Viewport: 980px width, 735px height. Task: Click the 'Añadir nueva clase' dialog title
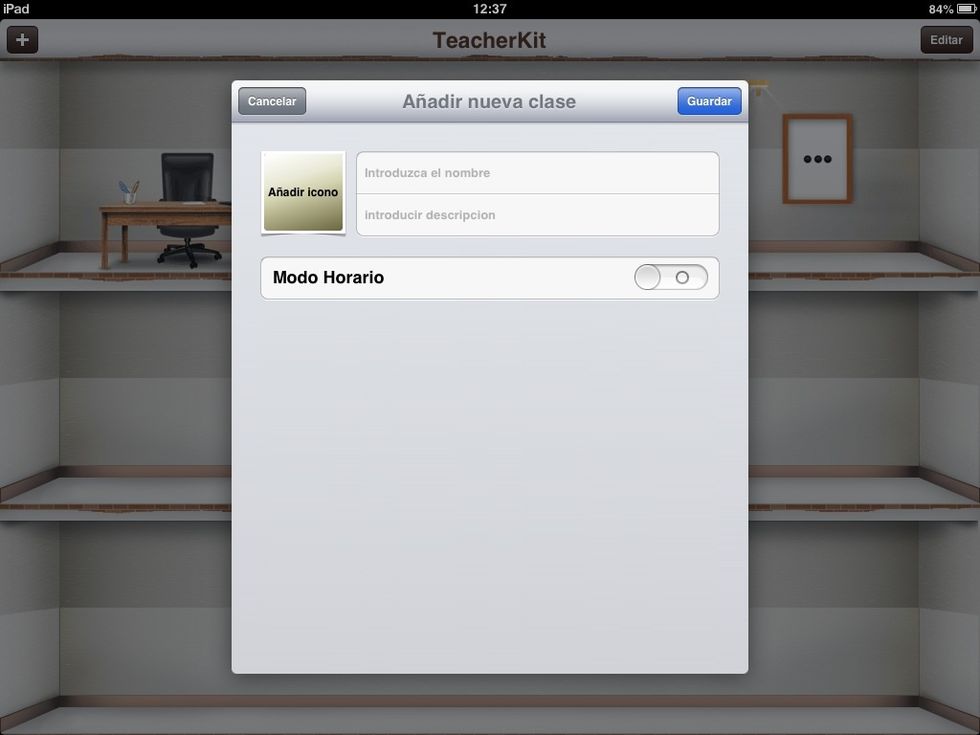click(x=489, y=101)
